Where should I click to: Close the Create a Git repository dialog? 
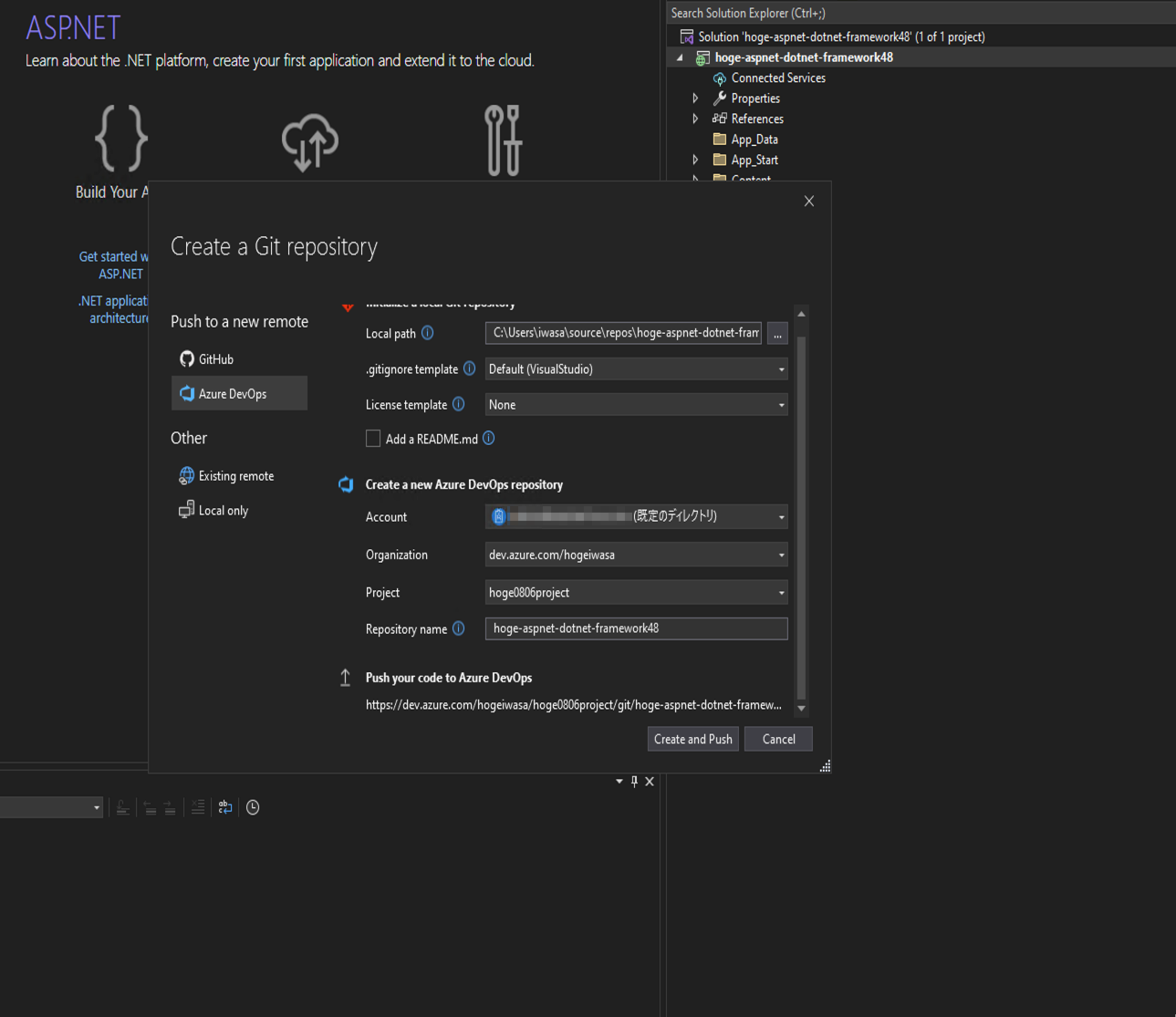tap(809, 202)
